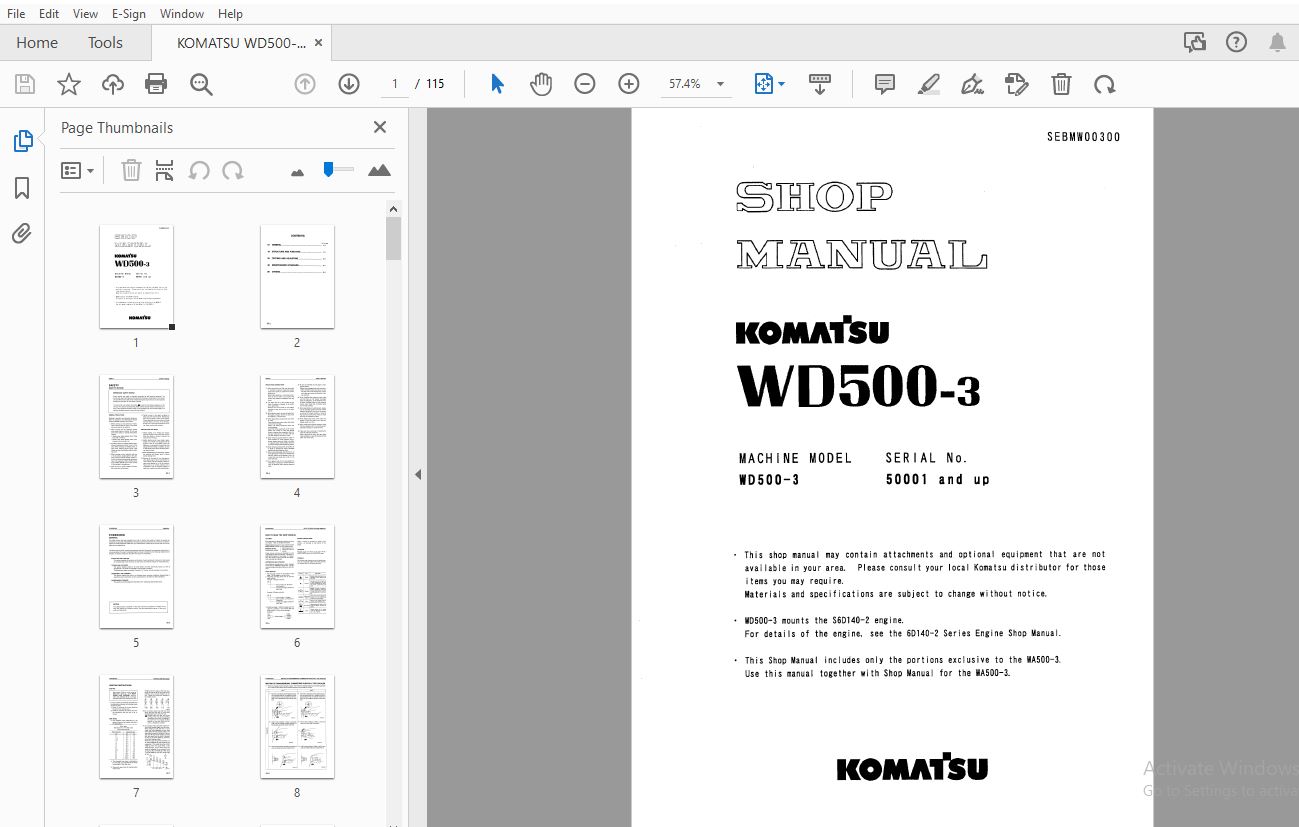Select page 1 thumbnail

(x=136, y=277)
